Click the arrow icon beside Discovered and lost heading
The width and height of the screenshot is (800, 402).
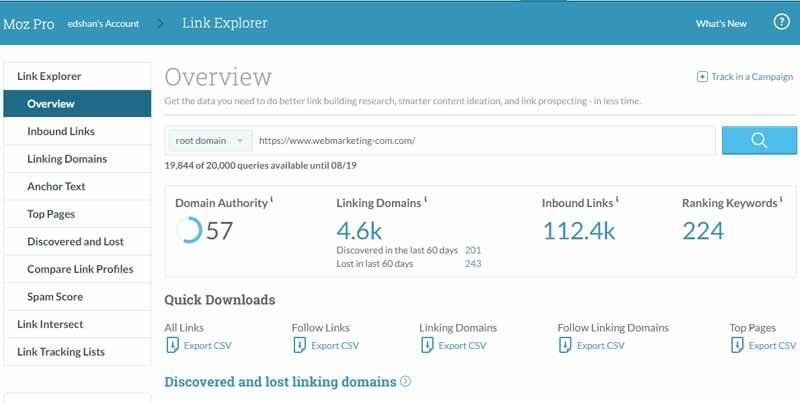pyautogui.click(x=405, y=381)
